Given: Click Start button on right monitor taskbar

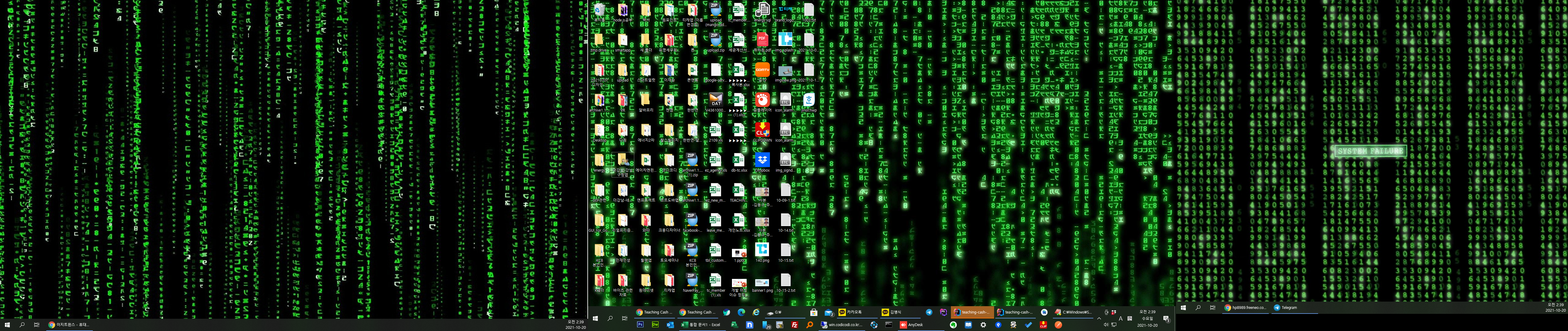Looking at the screenshot, I should point(1183,307).
